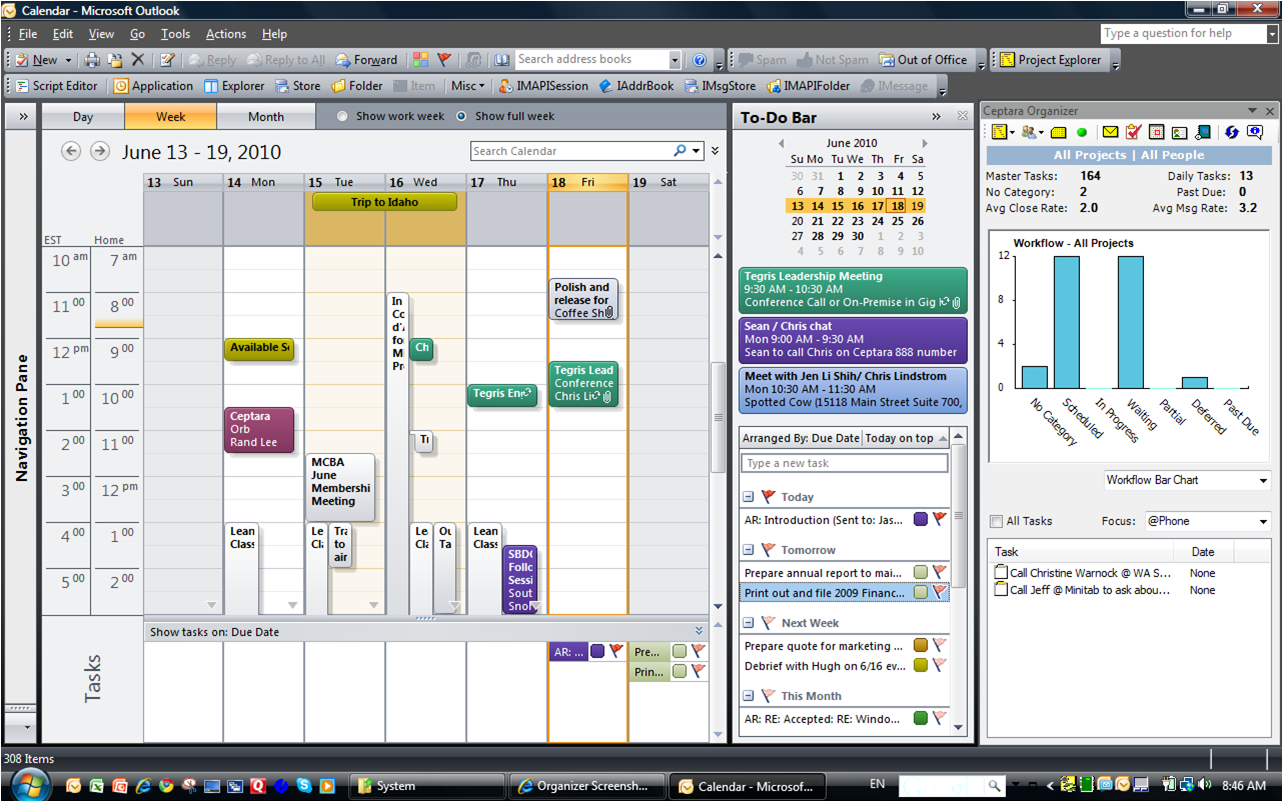
Task: Click the green circle icon in Ceptara Organizer
Action: (1081, 132)
